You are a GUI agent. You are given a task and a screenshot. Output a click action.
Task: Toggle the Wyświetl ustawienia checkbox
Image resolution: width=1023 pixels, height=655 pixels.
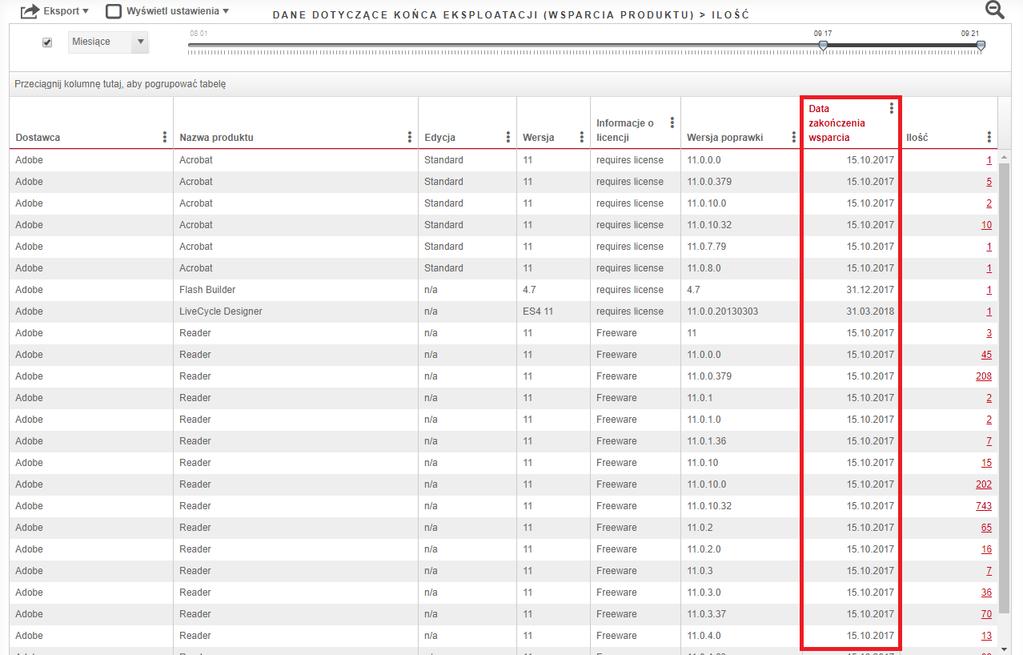pos(114,11)
